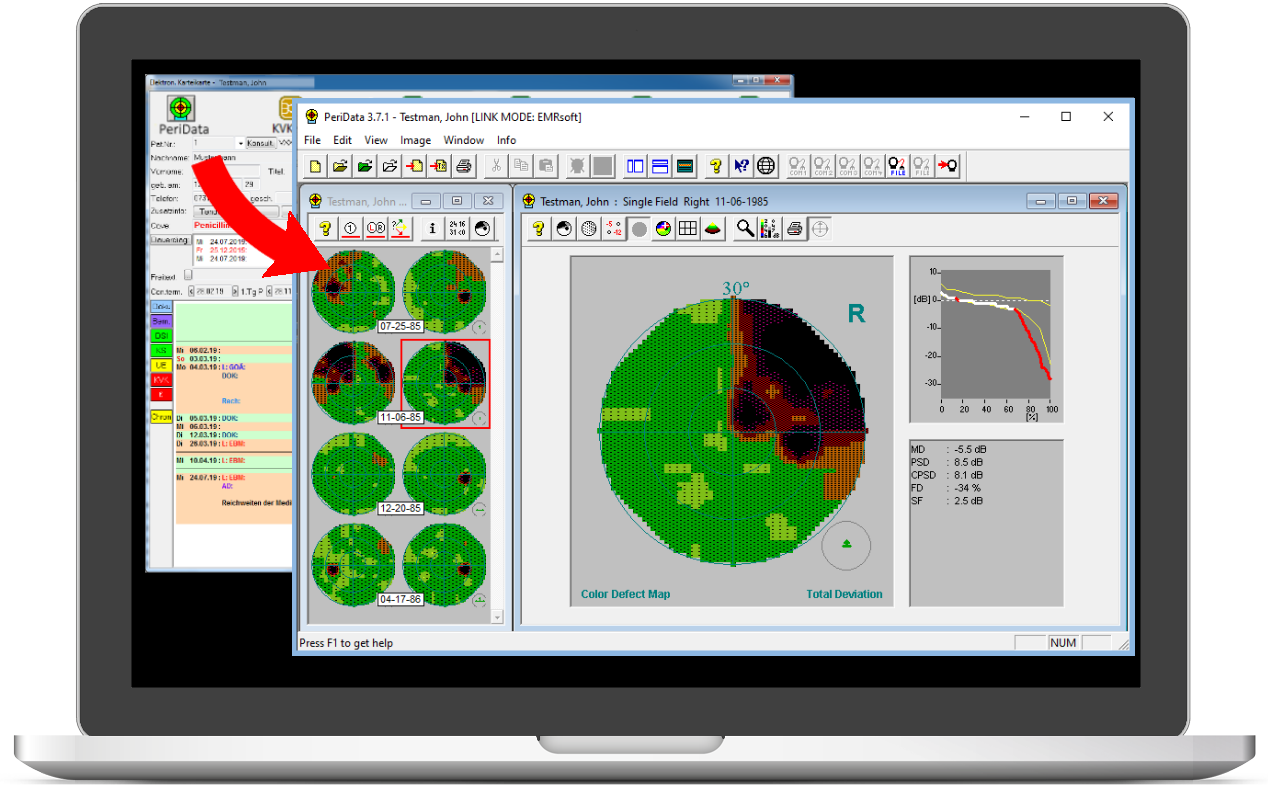
Task: Click the 12-20-85 date label in series
Action: [399, 508]
